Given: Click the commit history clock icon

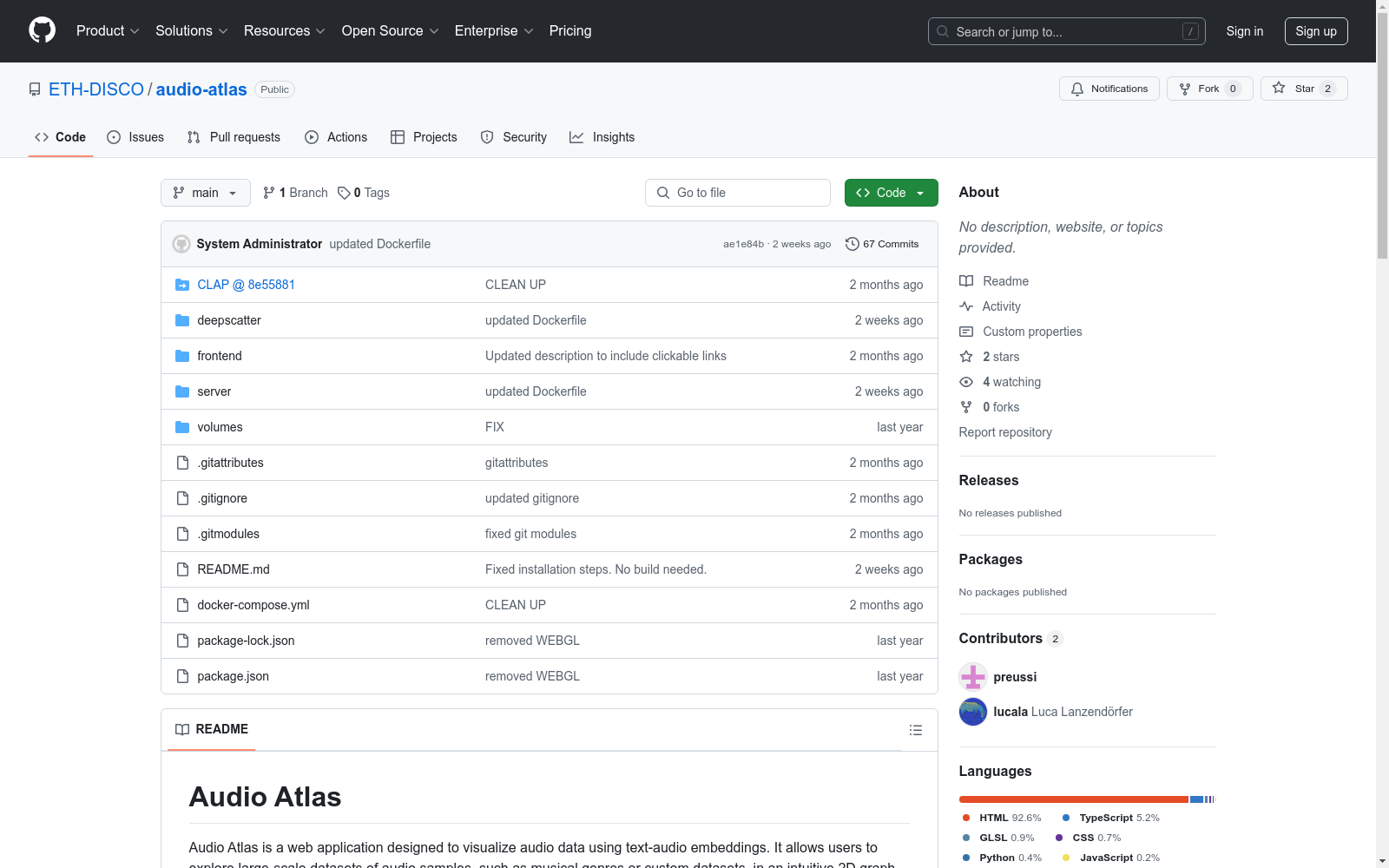Looking at the screenshot, I should pyautogui.click(x=852, y=244).
